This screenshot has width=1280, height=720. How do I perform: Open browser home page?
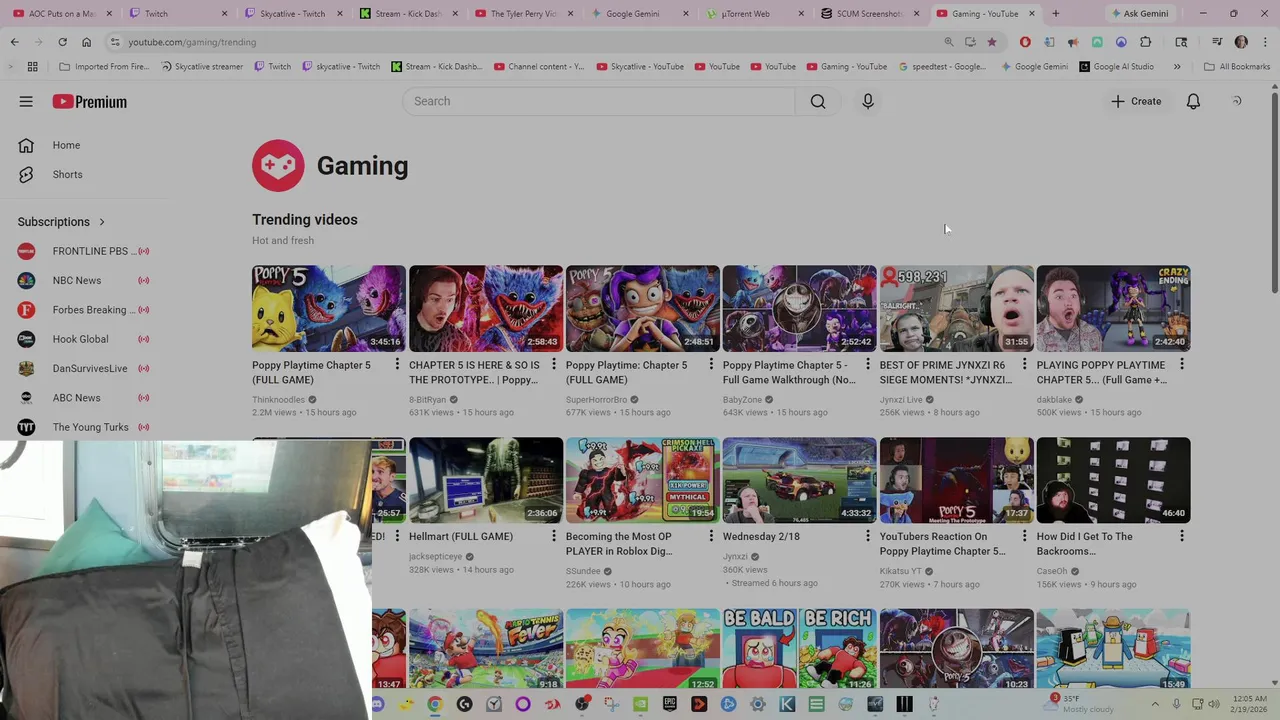[x=86, y=42]
